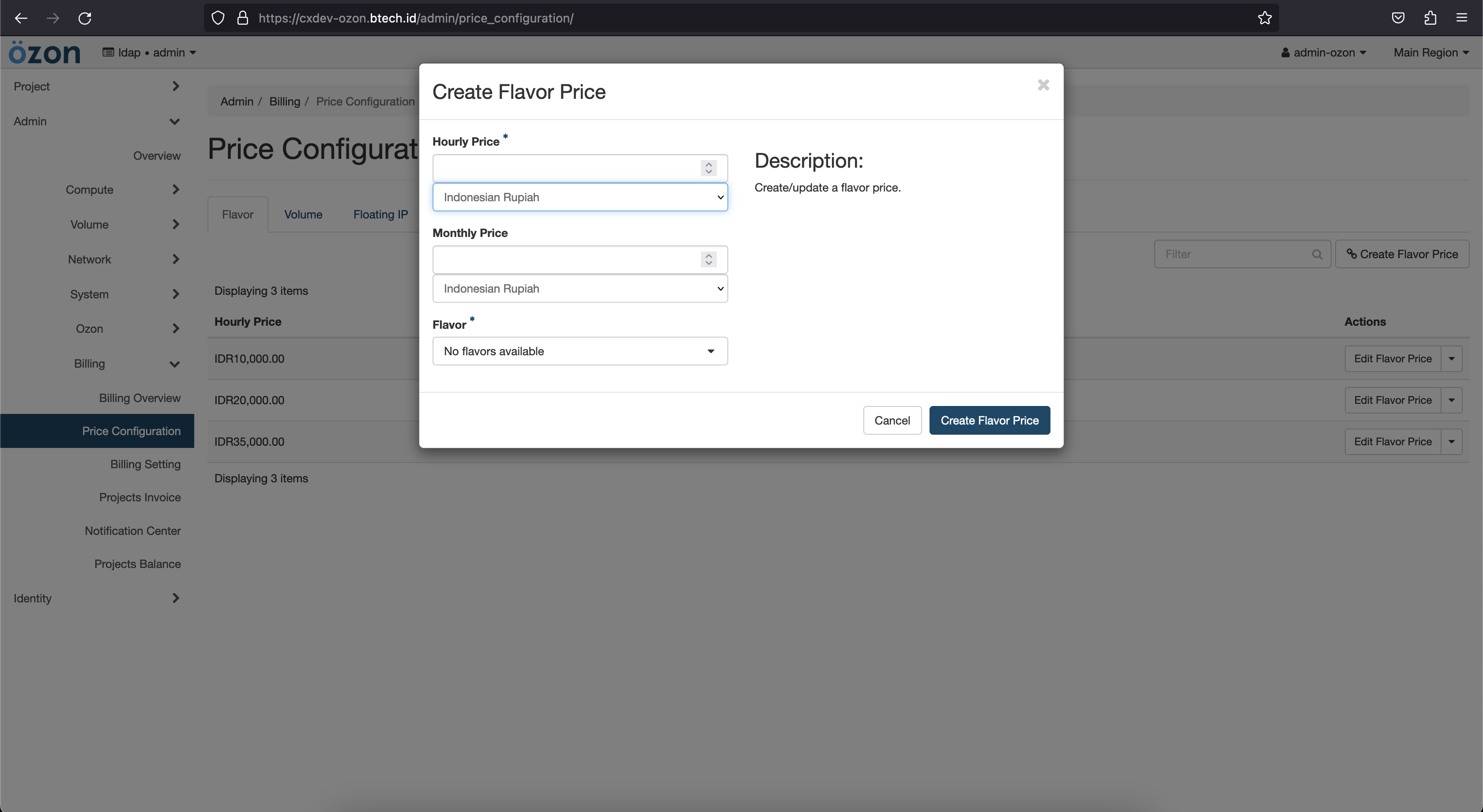1483x812 pixels.
Task: Open the shield tracking protection icon
Action: pos(218,18)
